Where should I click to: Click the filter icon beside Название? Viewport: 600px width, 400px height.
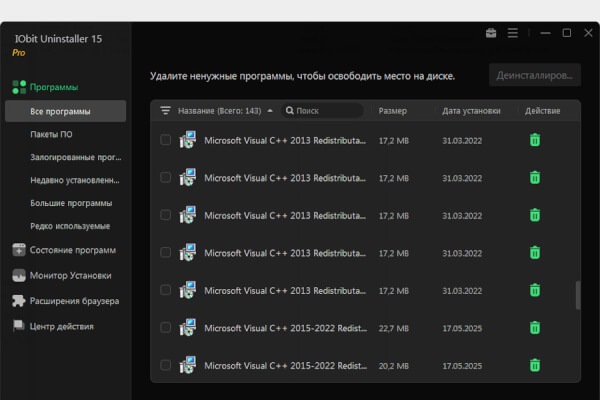[x=165, y=111]
